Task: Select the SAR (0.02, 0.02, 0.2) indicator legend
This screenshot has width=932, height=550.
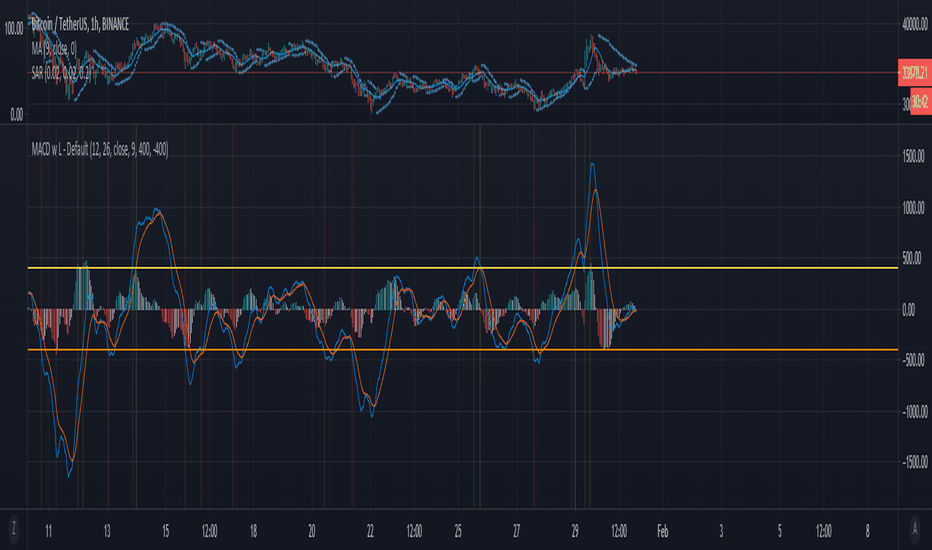Action: pyautogui.click(x=62, y=73)
